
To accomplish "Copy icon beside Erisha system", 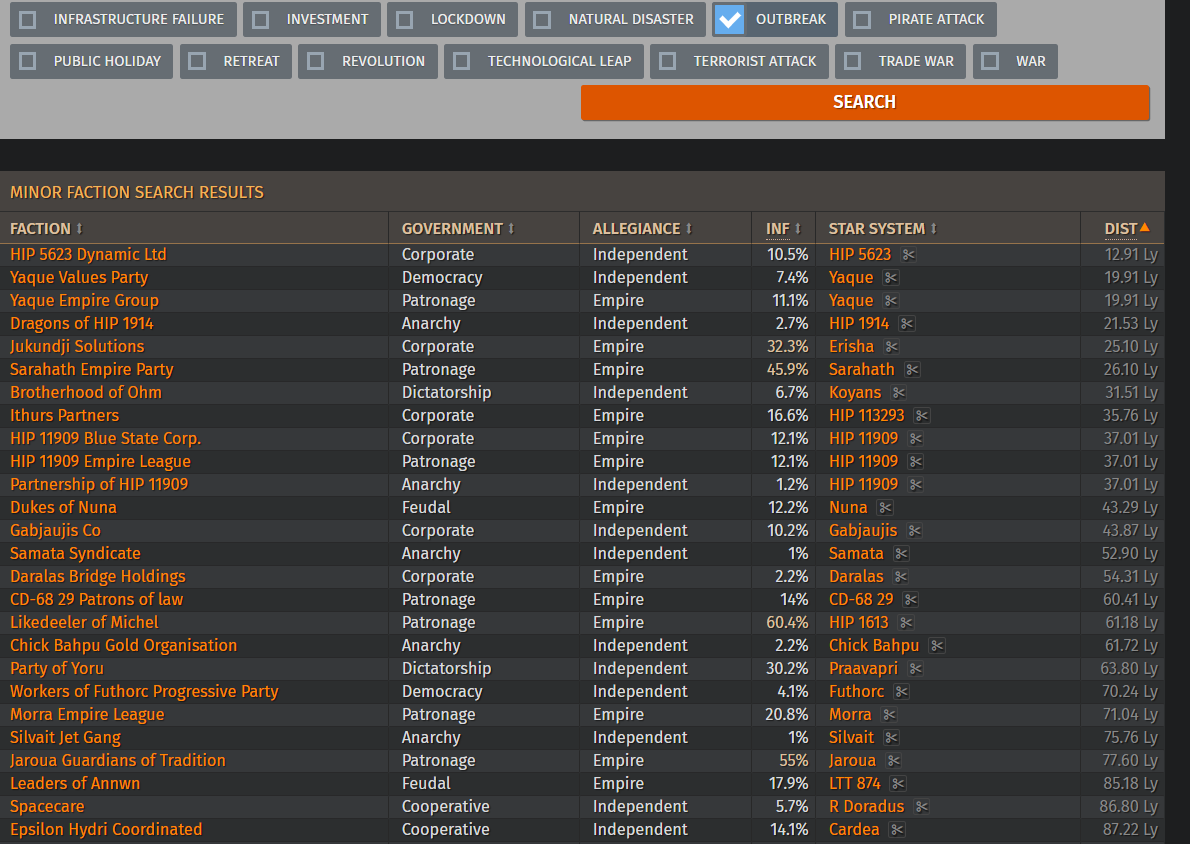I will (x=892, y=347).
